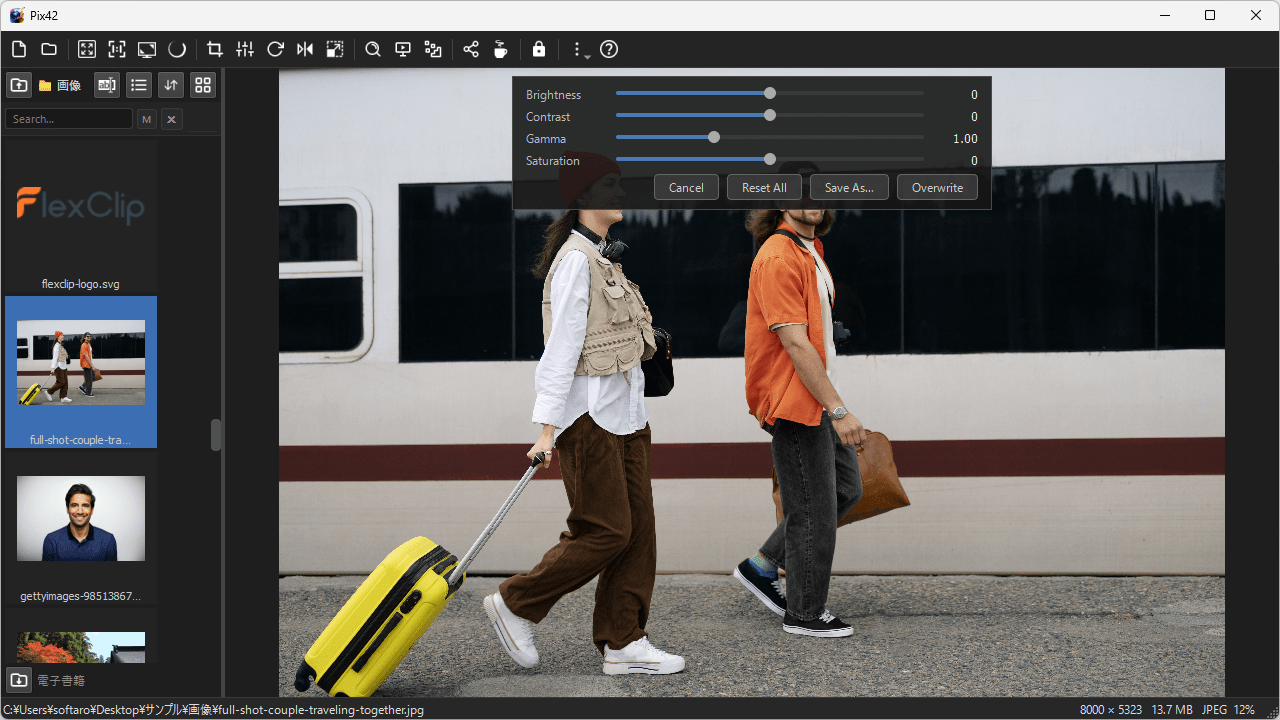Image resolution: width=1280 pixels, height=720 pixels.
Task: Toggle the lock icon in toolbar
Action: (x=539, y=49)
